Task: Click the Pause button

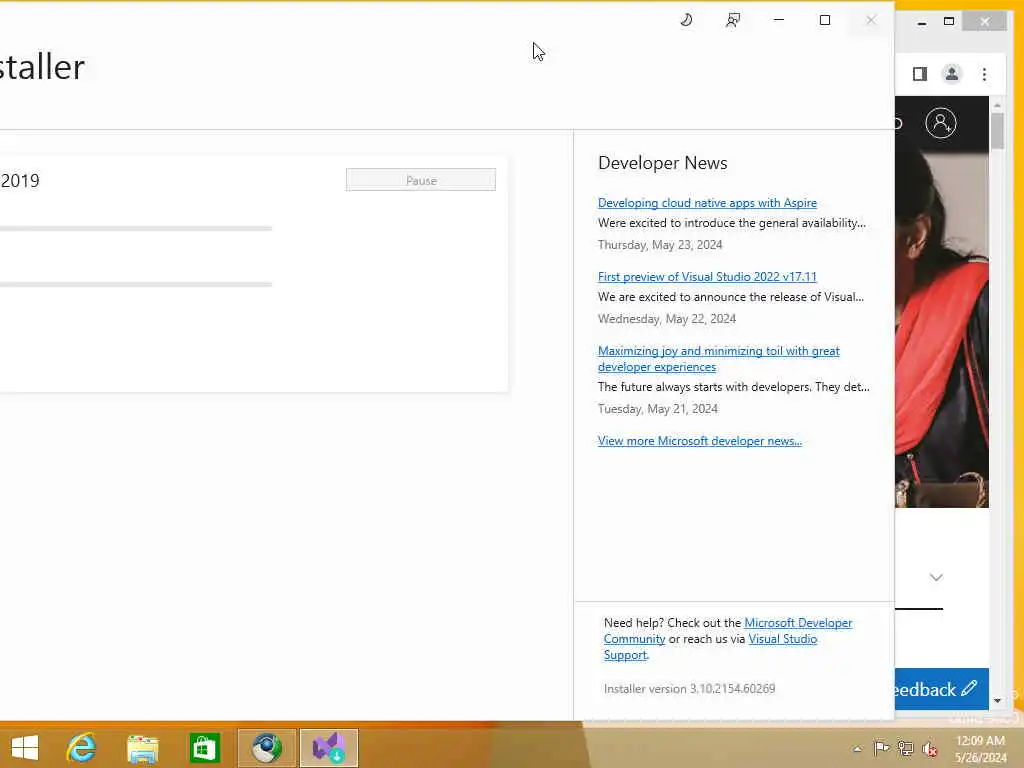Action: coord(421,180)
